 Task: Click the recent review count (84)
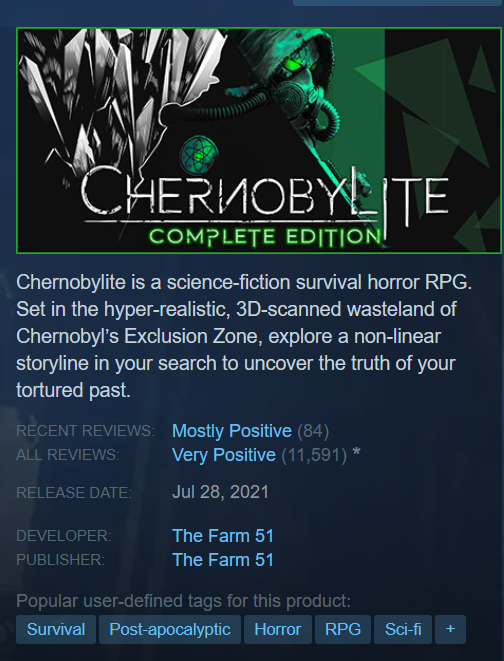(313, 431)
